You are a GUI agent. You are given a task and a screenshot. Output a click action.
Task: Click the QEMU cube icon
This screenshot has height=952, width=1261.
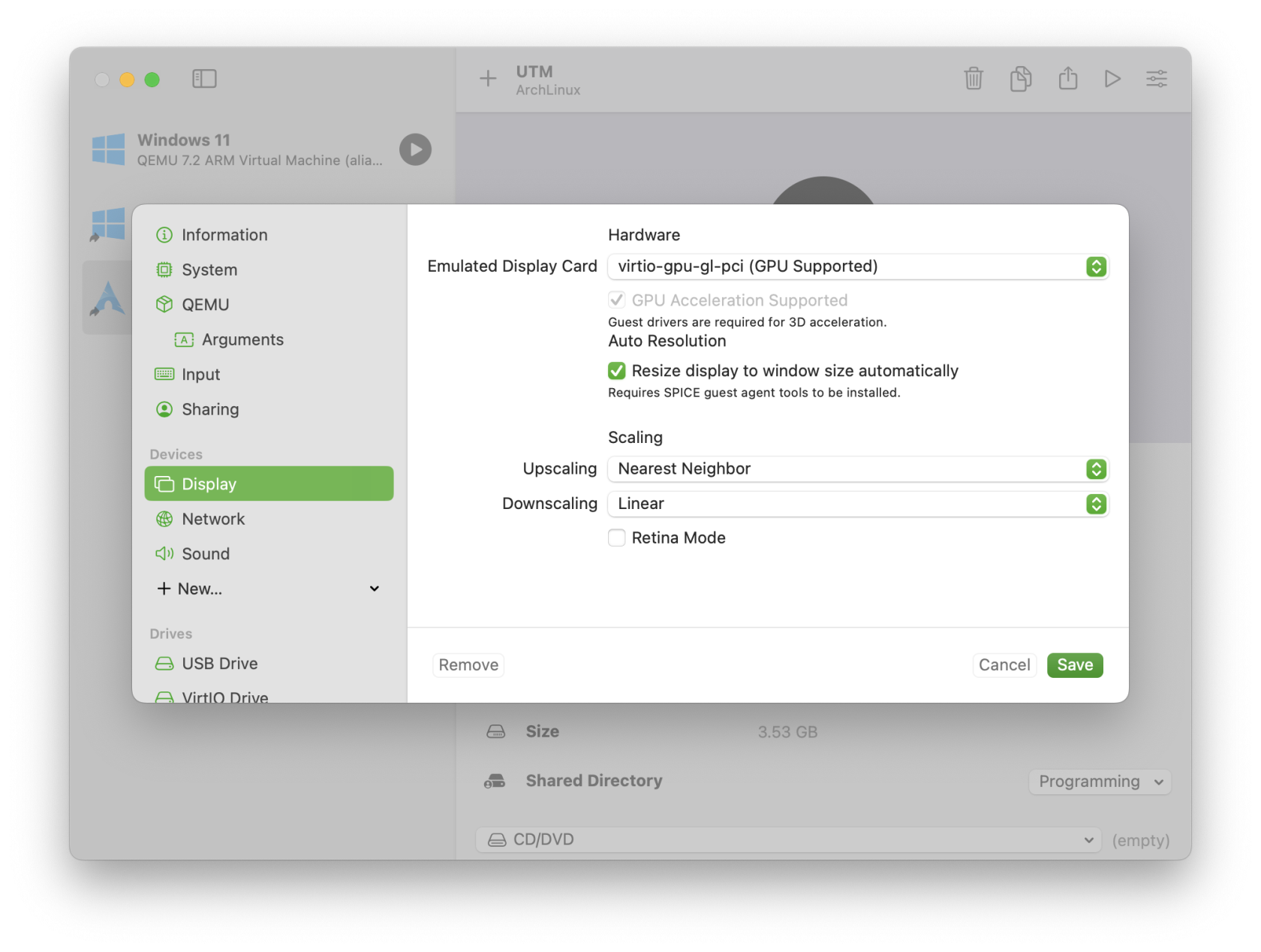tap(164, 304)
